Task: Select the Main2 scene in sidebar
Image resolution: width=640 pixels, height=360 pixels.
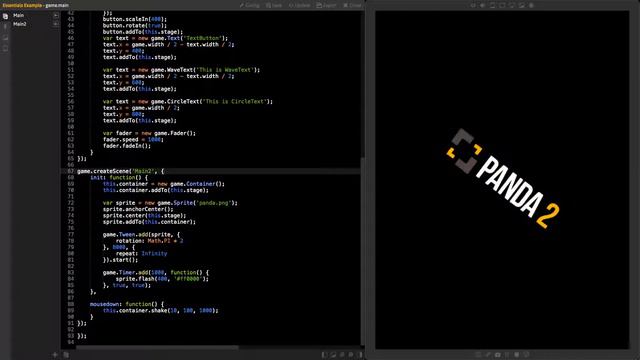Action: tap(20, 24)
